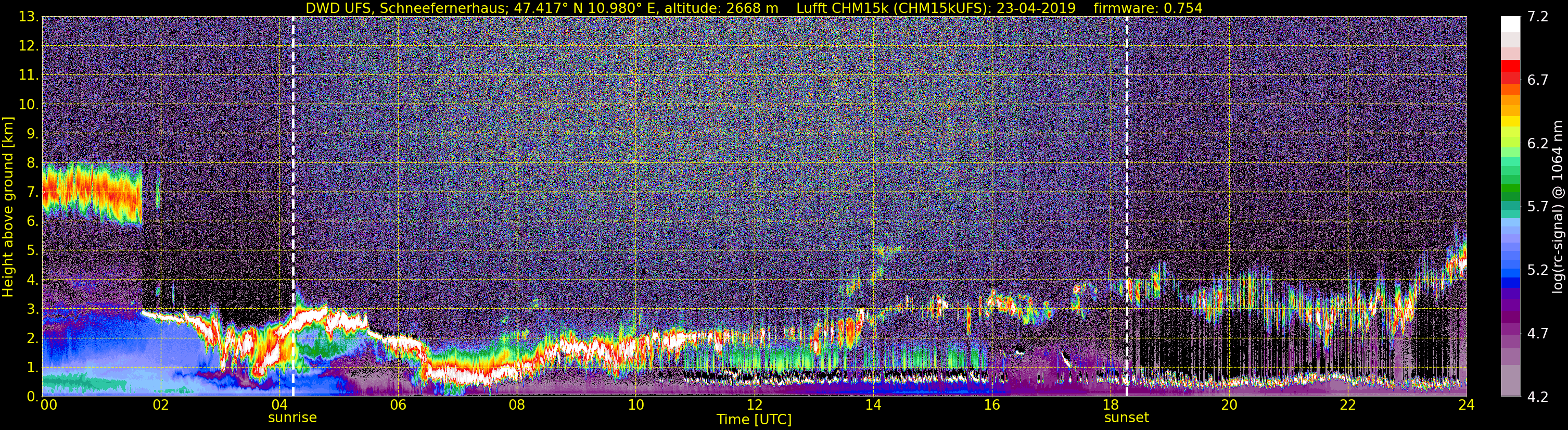This screenshot has height=430, width=1568.
Task: Click the height axis tick label 9
Action: click(32, 134)
